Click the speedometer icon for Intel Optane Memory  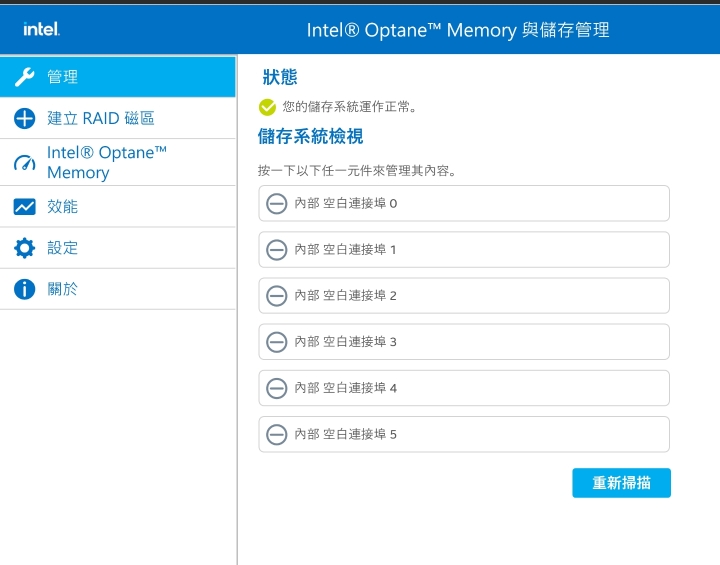click(24, 163)
